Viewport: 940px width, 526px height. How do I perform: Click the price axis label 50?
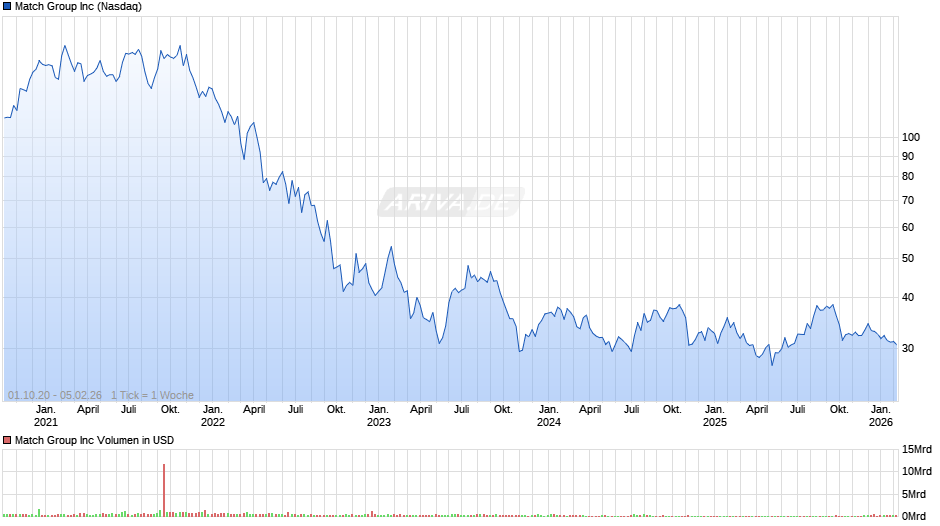coord(908,259)
